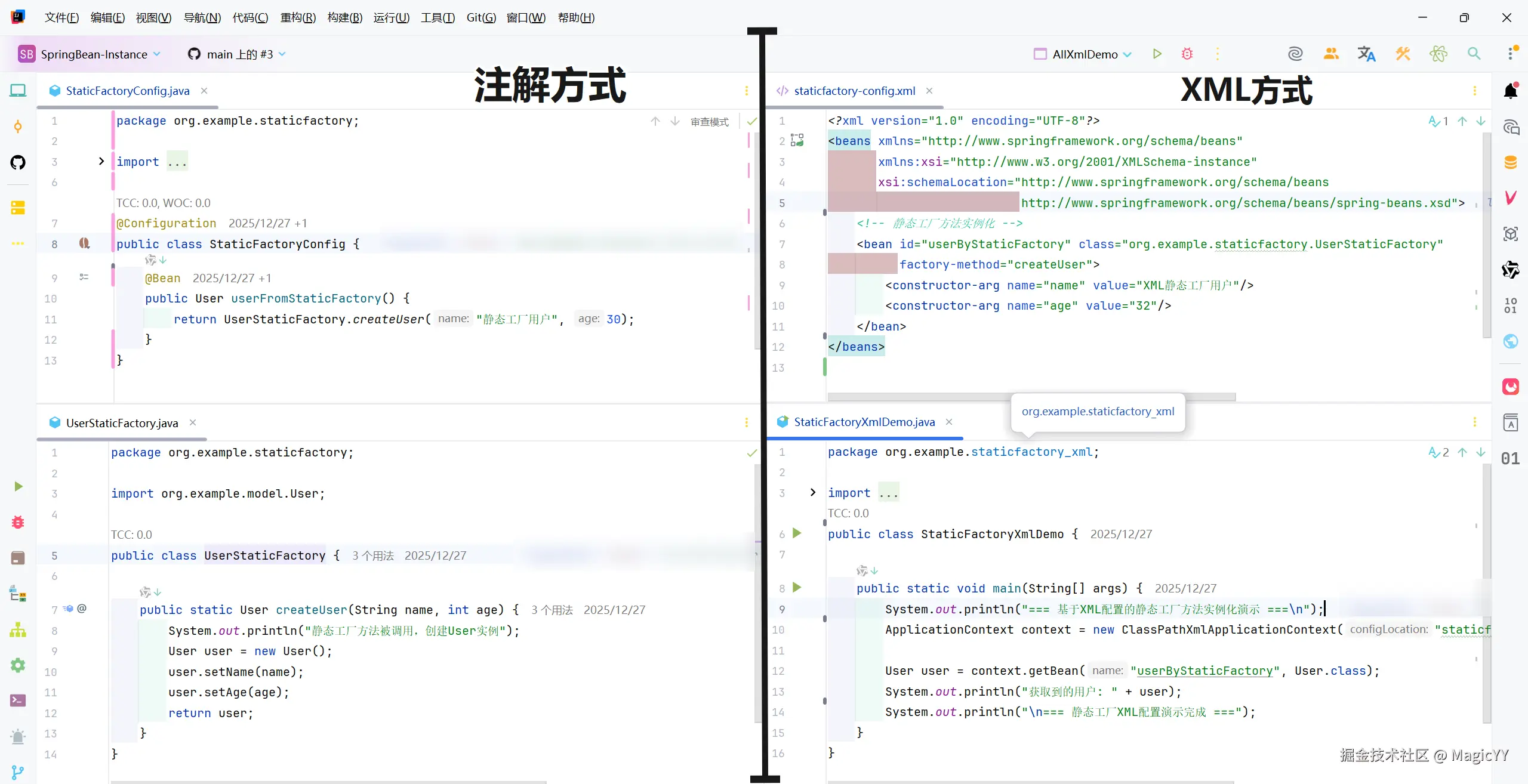This screenshot has width=1528, height=784.
Task: Open the 重构(R) menu
Action: point(298,17)
